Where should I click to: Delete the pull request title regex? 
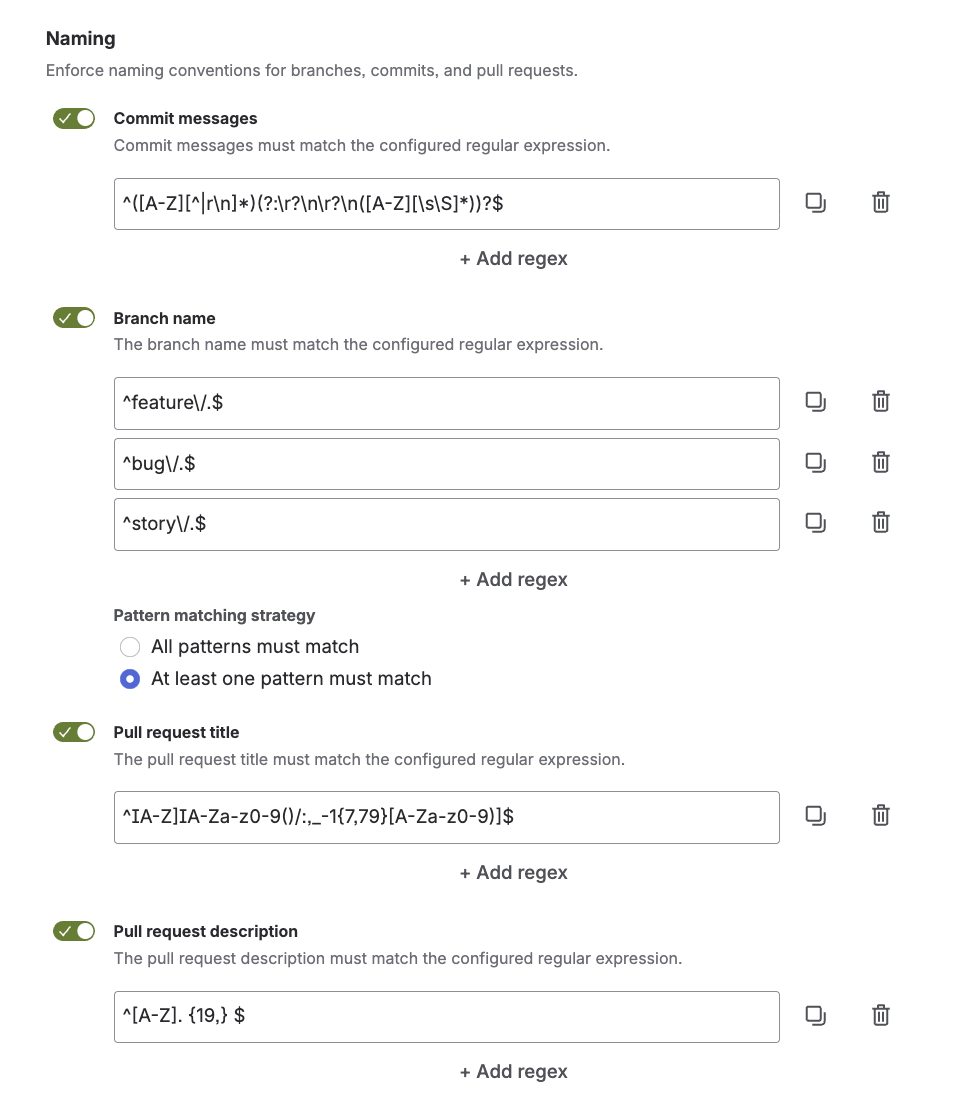pyautogui.click(x=881, y=815)
